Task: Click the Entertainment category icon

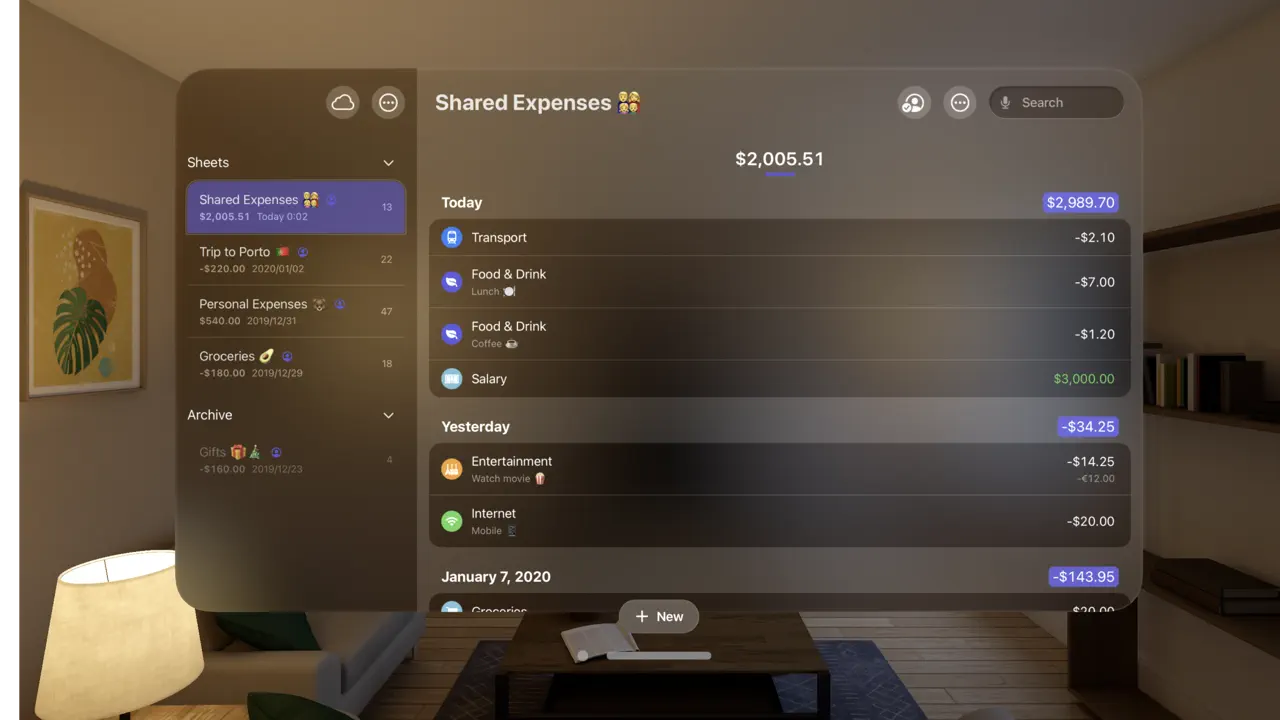Action: click(452, 469)
